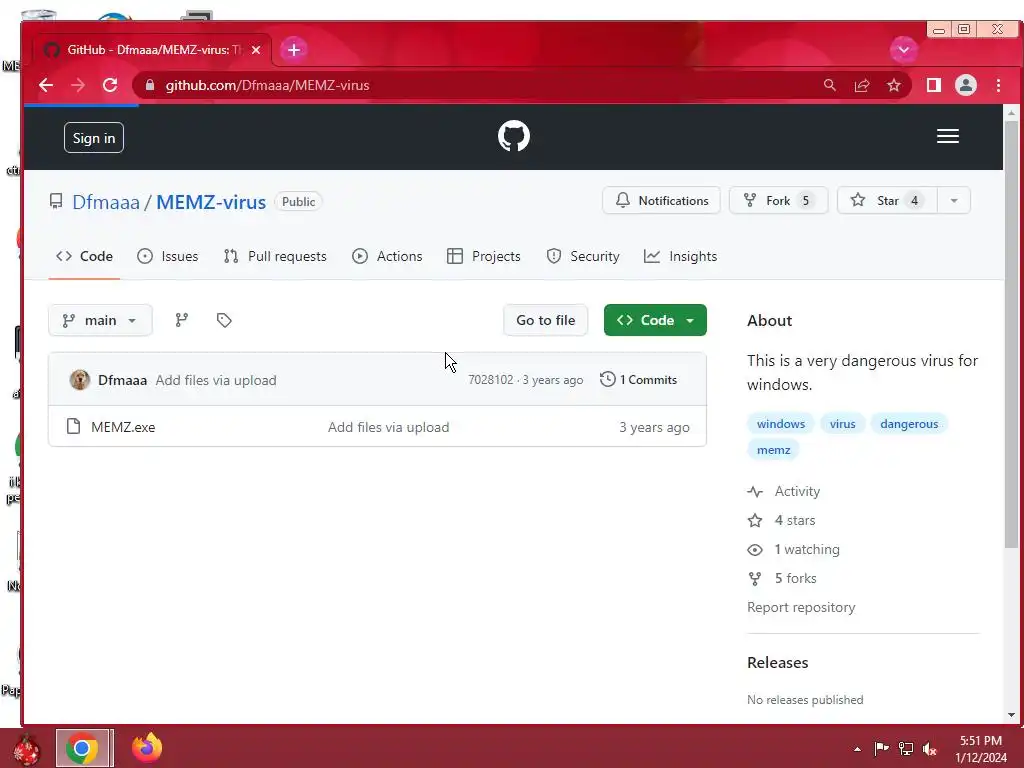The height and width of the screenshot is (768, 1024).
Task: Click the network tray icon
Action: [906, 748]
